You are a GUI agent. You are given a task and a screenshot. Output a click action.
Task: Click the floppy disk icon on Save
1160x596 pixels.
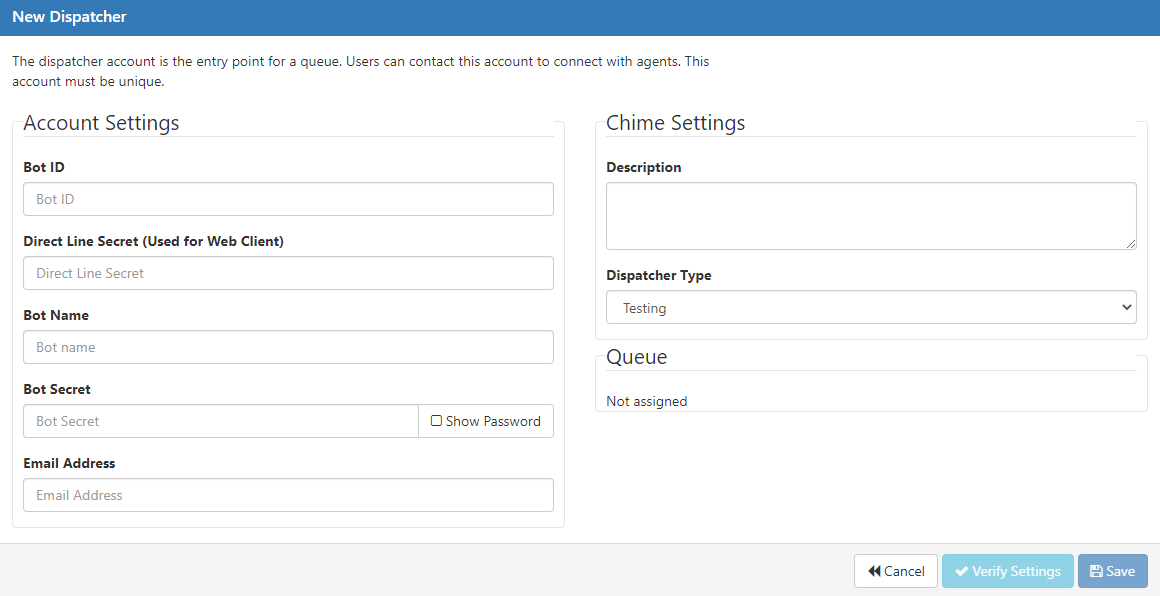(1096, 571)
